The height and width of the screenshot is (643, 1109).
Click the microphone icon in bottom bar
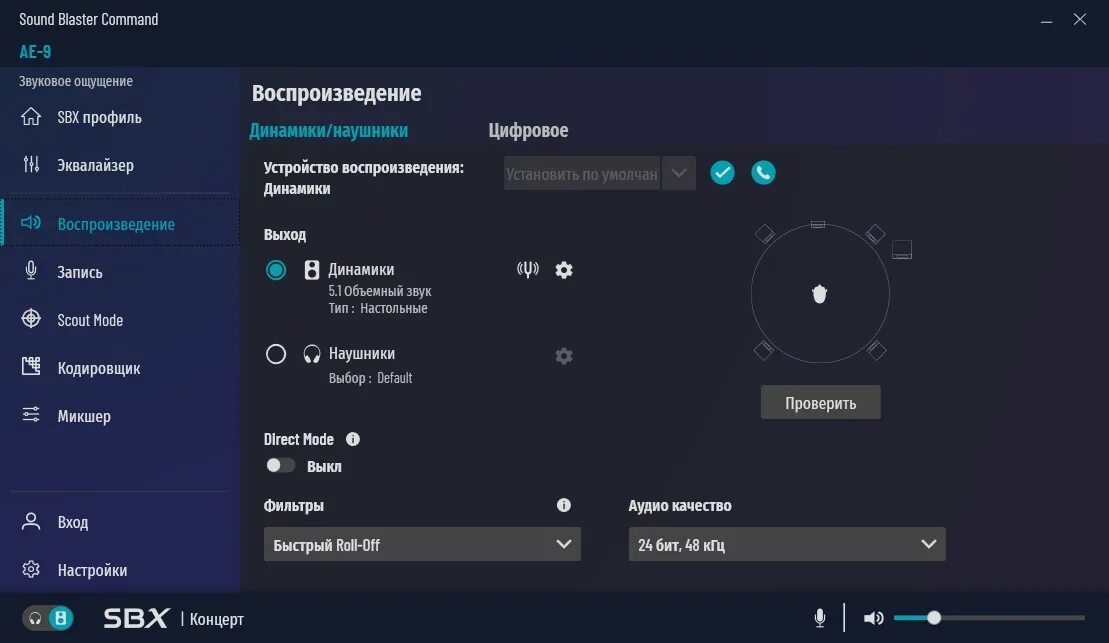pos(820,618)
